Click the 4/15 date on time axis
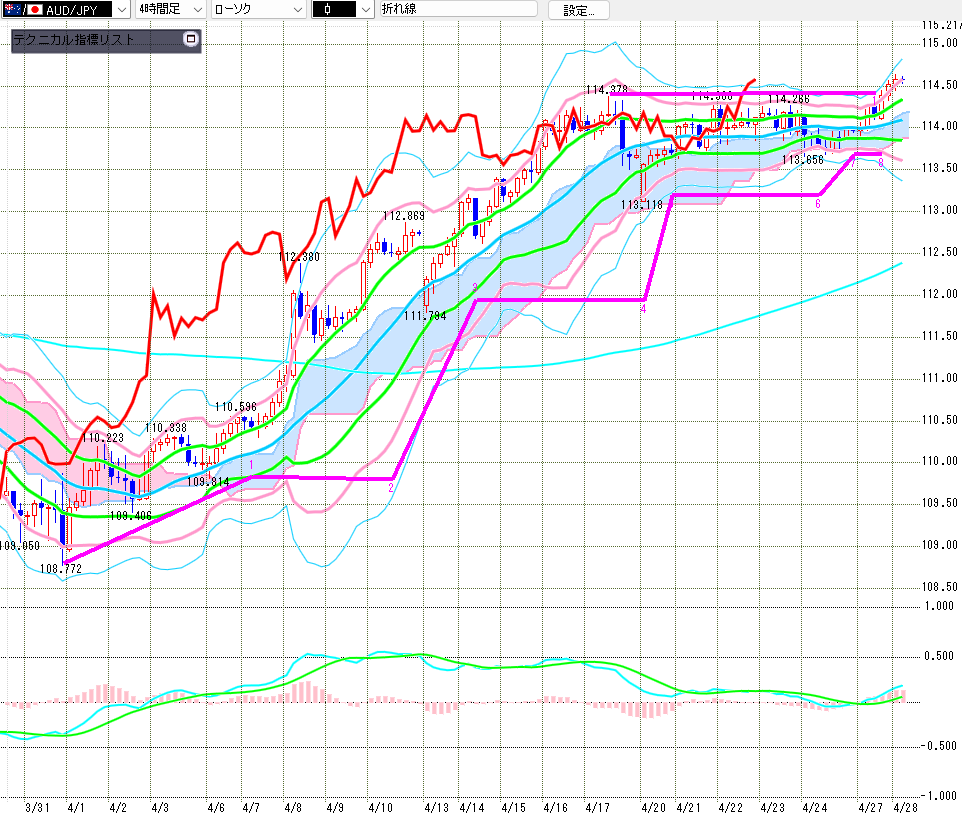This screenshot has height=815, width=962. [x=514, y=806]
